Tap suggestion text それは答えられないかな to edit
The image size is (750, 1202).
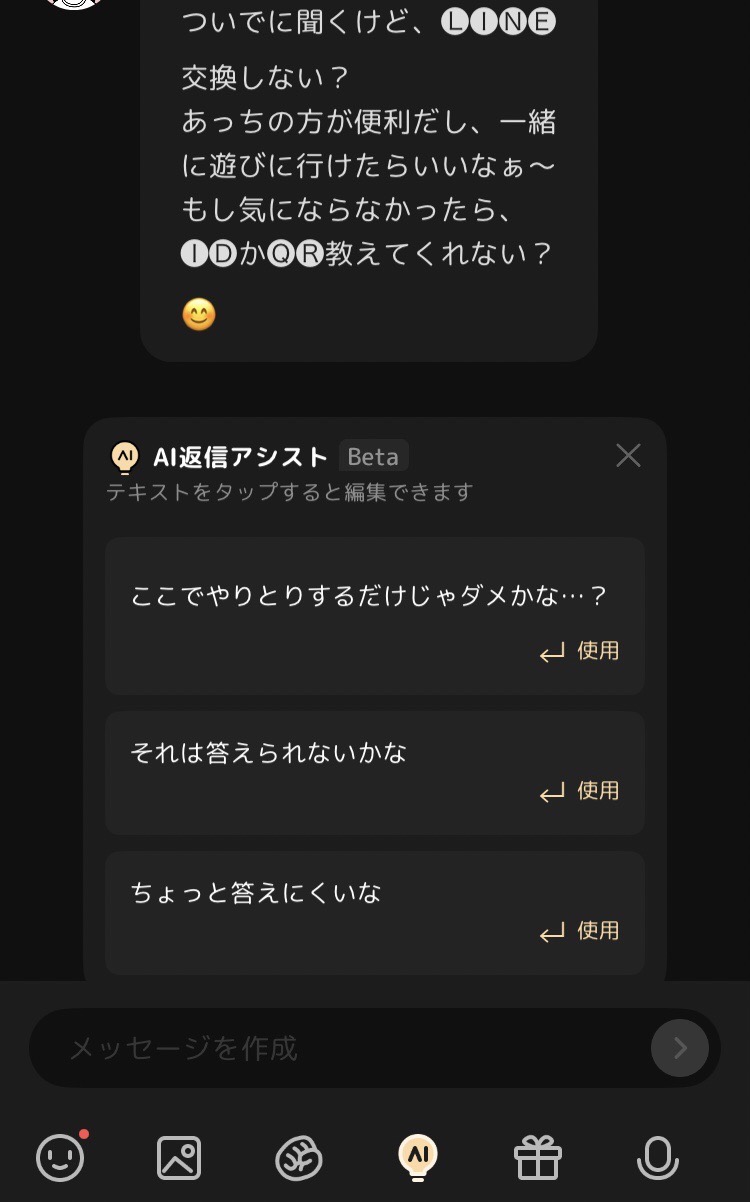268,753
